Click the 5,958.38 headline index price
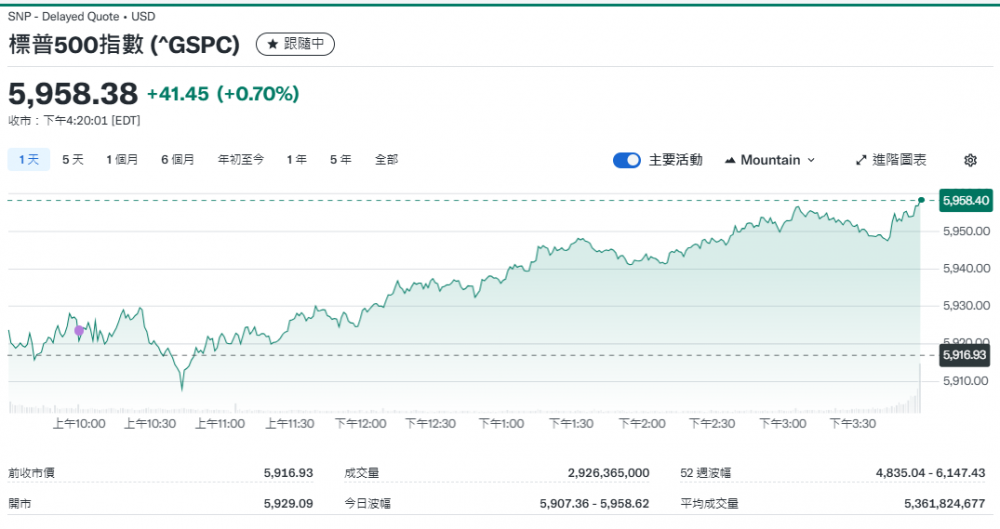This screenshot has width=1000, height=529. tap(73, 94)
